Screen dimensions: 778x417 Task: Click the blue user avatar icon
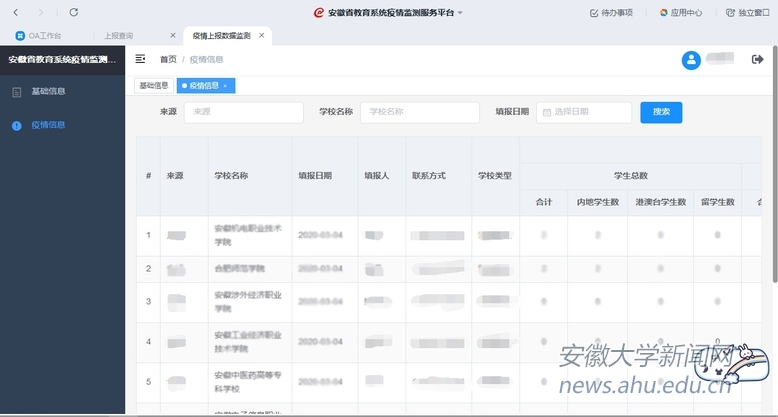click(691, 60)
